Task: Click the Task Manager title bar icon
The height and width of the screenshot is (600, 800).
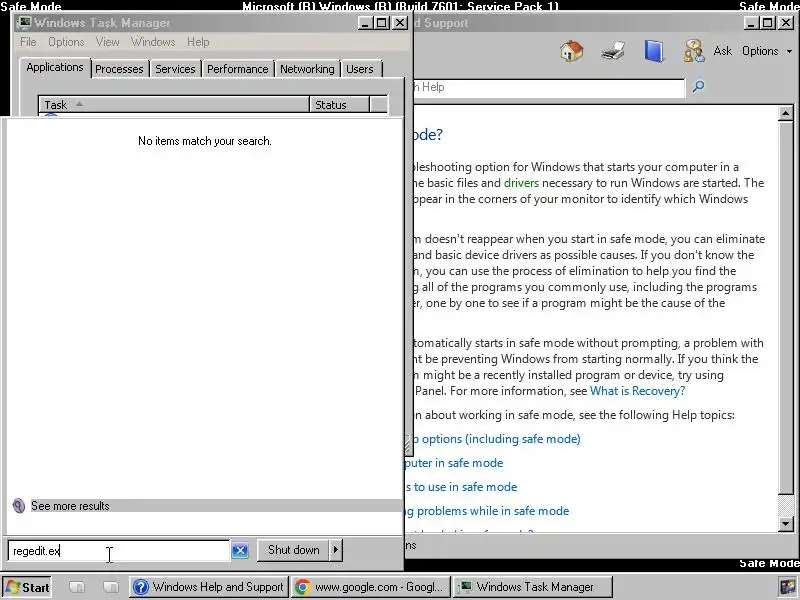Action: click(24, 23)
